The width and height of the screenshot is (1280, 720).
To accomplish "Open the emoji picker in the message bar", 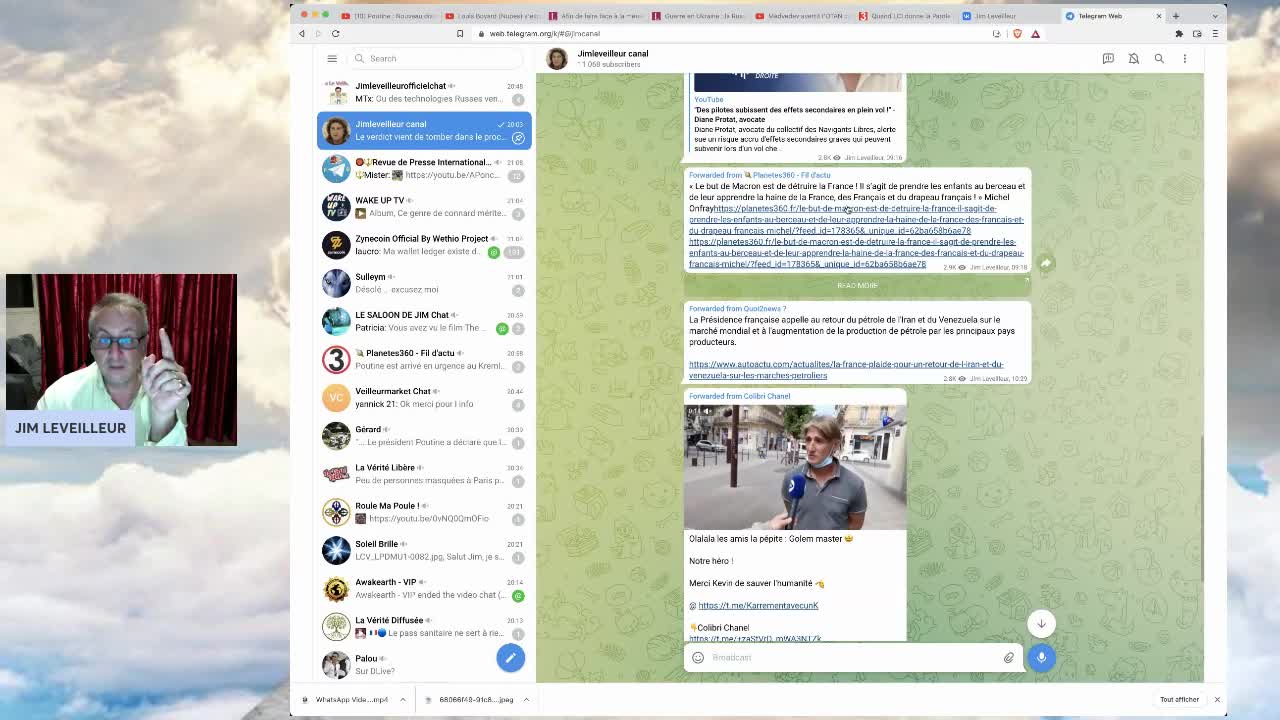I will (x=698, y=657).
